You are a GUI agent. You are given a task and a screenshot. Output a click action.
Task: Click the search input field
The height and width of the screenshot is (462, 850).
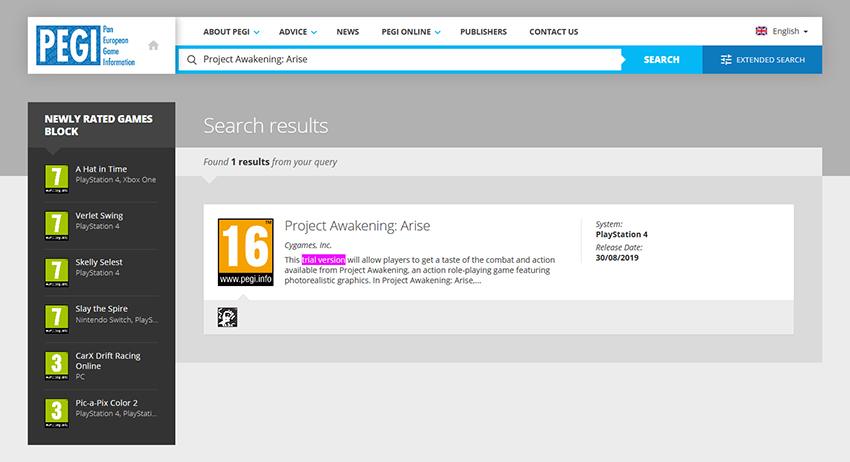pyautogui.click(x=400, y=60)
